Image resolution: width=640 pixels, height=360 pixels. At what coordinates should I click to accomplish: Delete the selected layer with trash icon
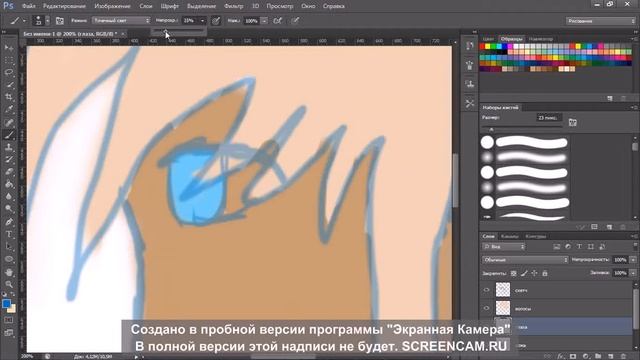coord(623,356)
